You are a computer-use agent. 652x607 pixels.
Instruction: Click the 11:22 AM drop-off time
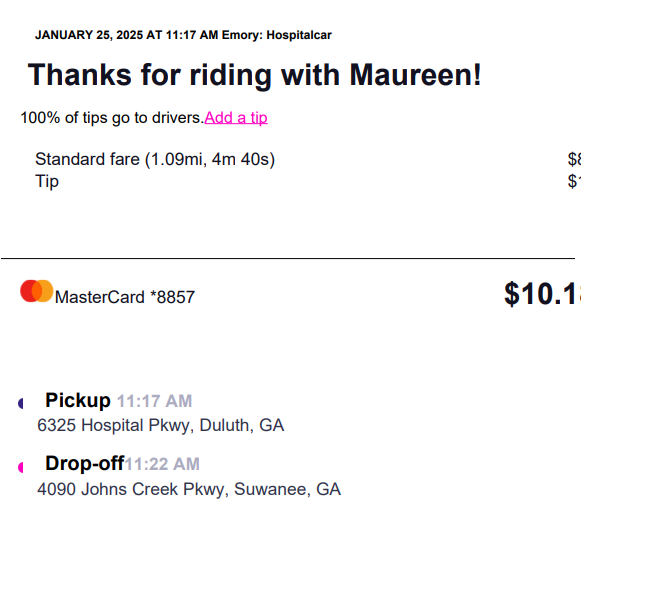coord(162,465)
